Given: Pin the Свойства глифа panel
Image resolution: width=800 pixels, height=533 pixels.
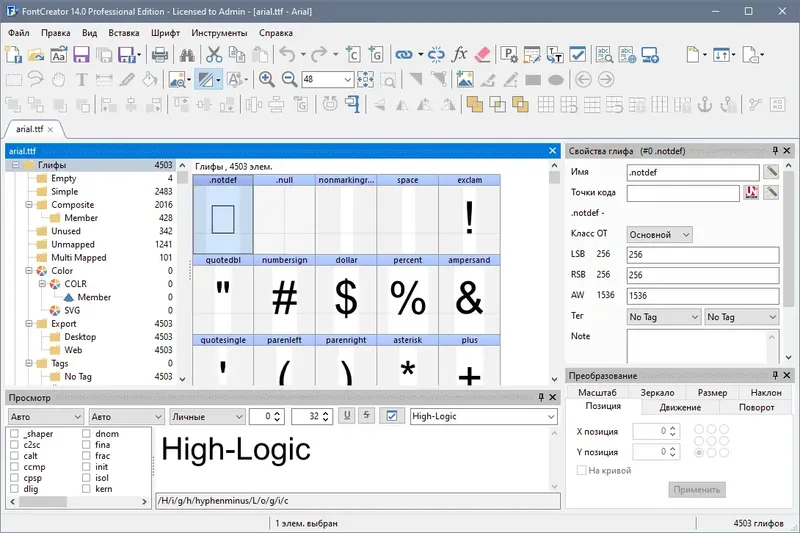Looking at the screenshot, I should coord(775,150).
